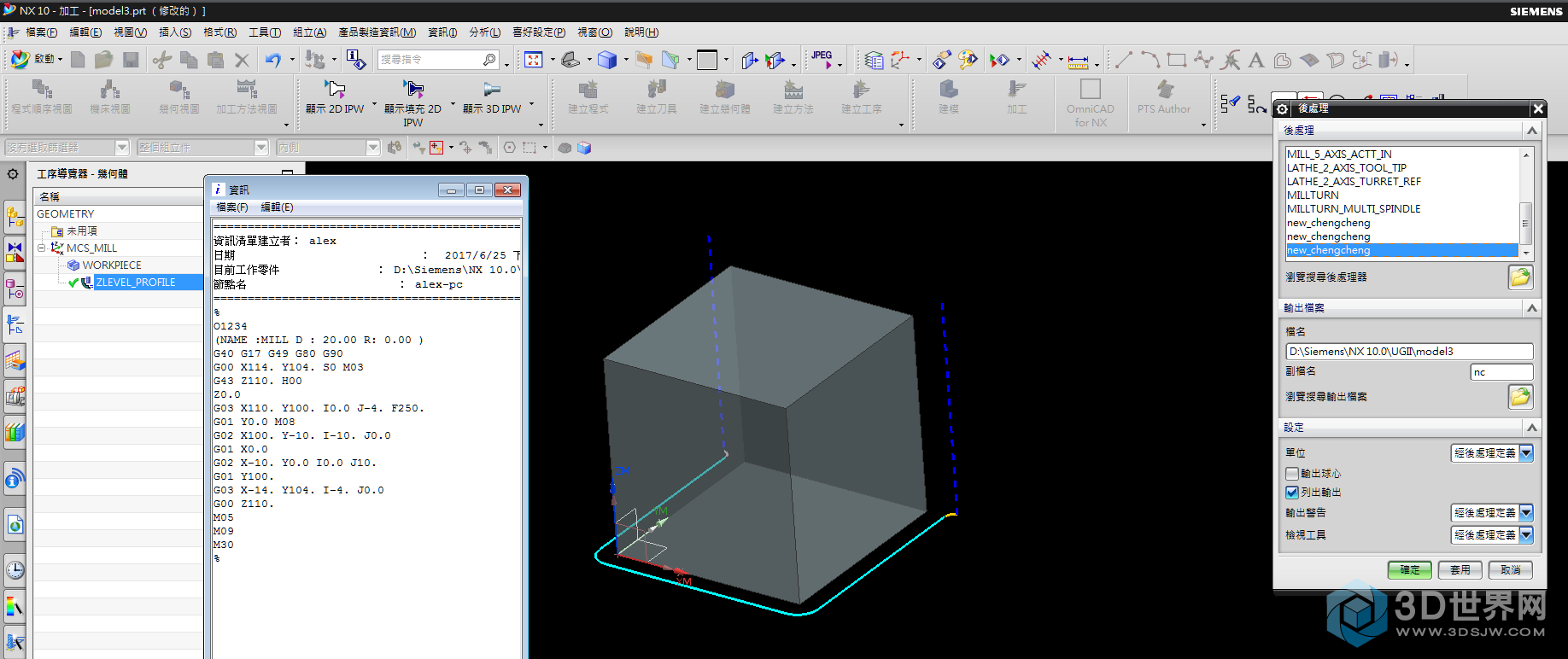Click the Undo arrow icon
1568x659 pixels.
click(x=273, y=60)
